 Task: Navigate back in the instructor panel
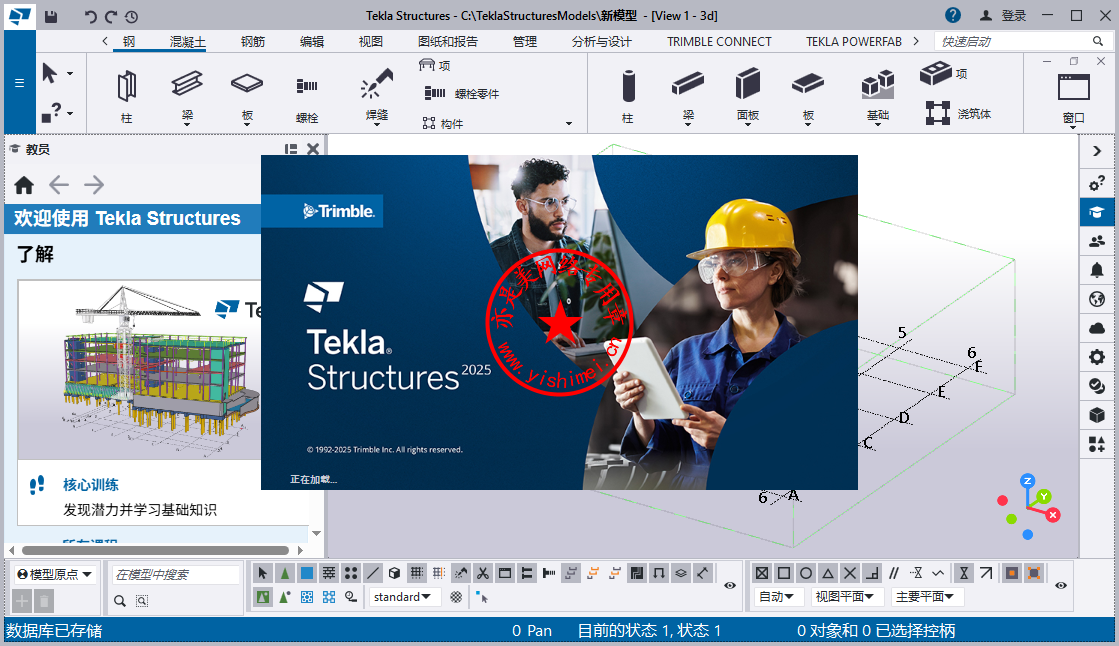59,186
